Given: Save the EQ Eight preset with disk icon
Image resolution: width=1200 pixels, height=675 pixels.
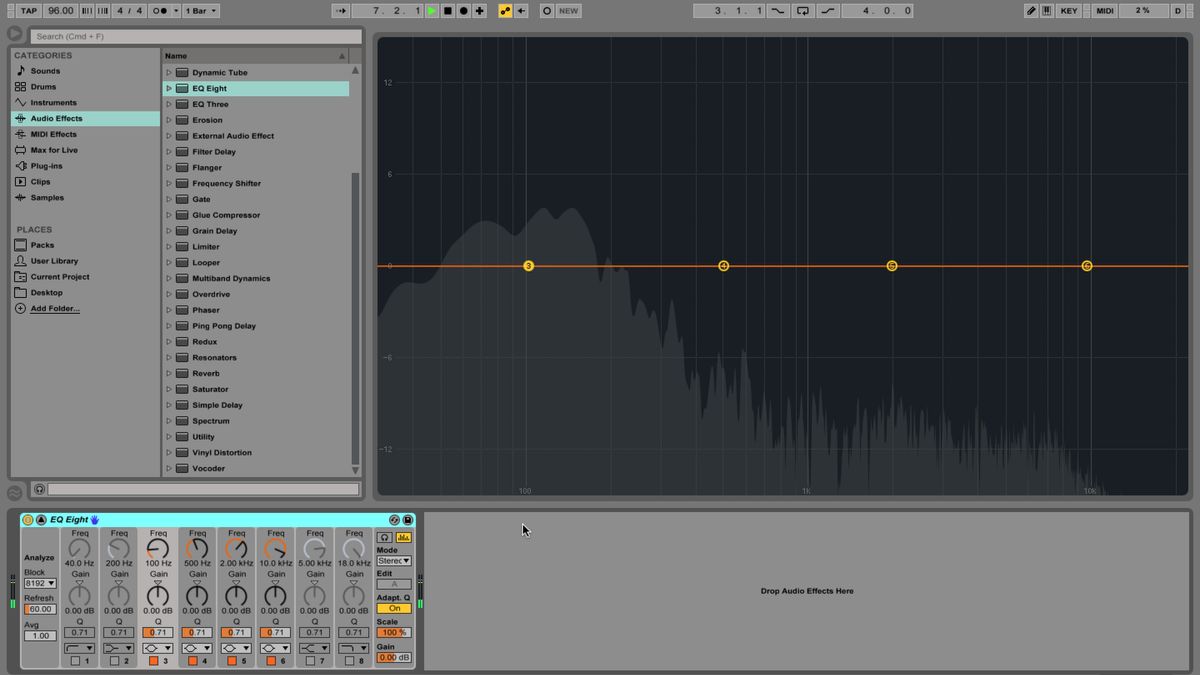Looking at the screenshot, I should (x=408, y=520).
